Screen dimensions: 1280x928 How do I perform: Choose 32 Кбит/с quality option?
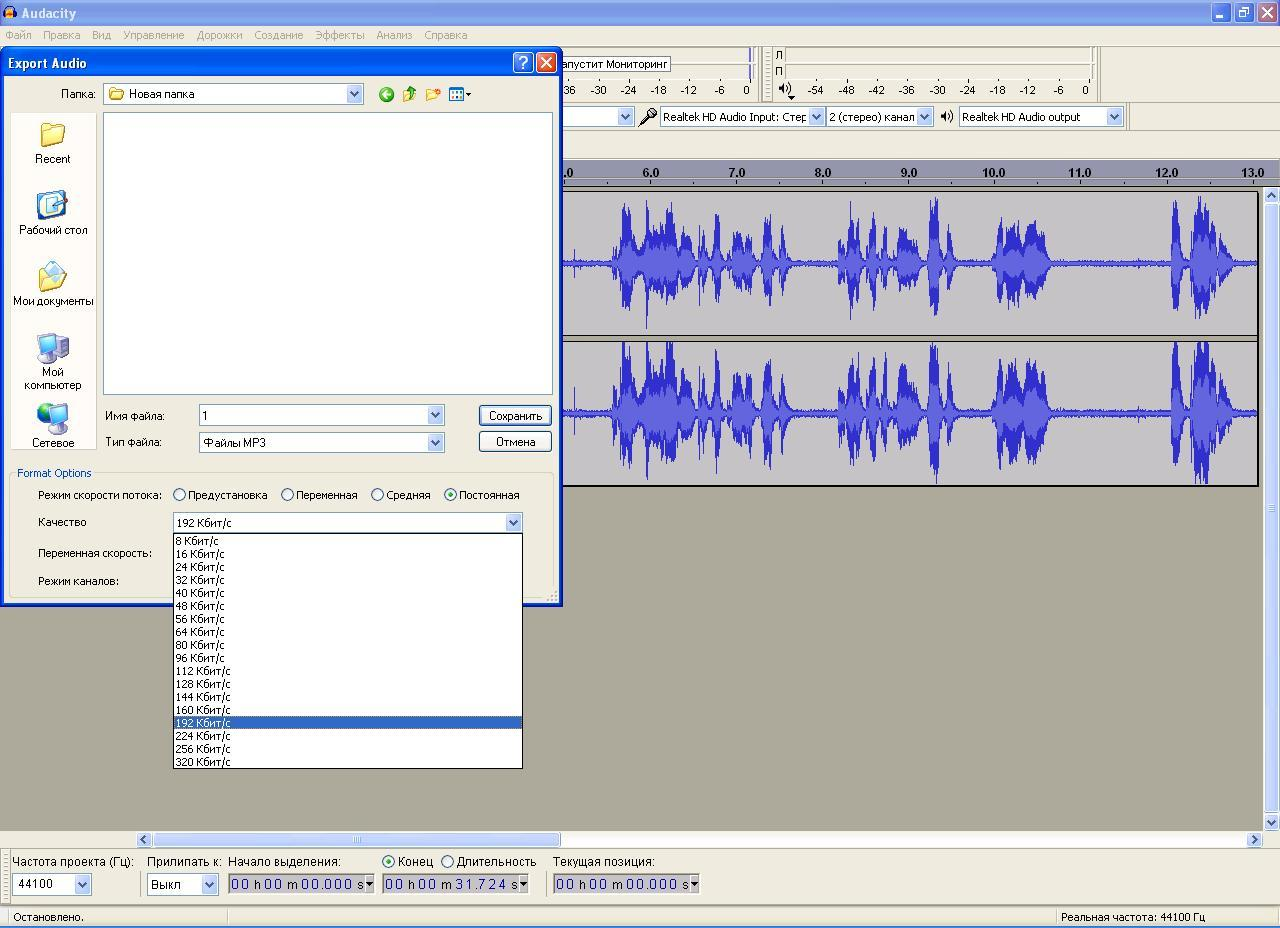348,580
